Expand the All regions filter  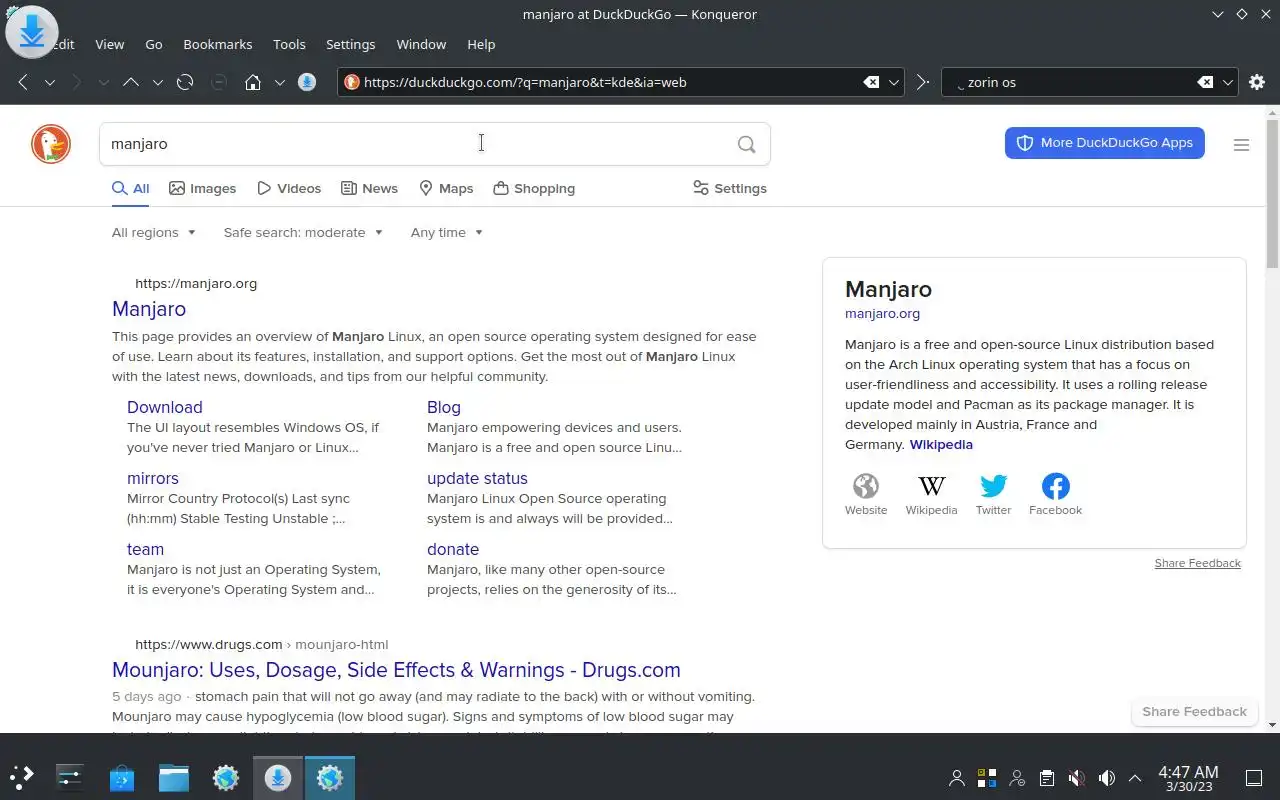click(154, 232)
